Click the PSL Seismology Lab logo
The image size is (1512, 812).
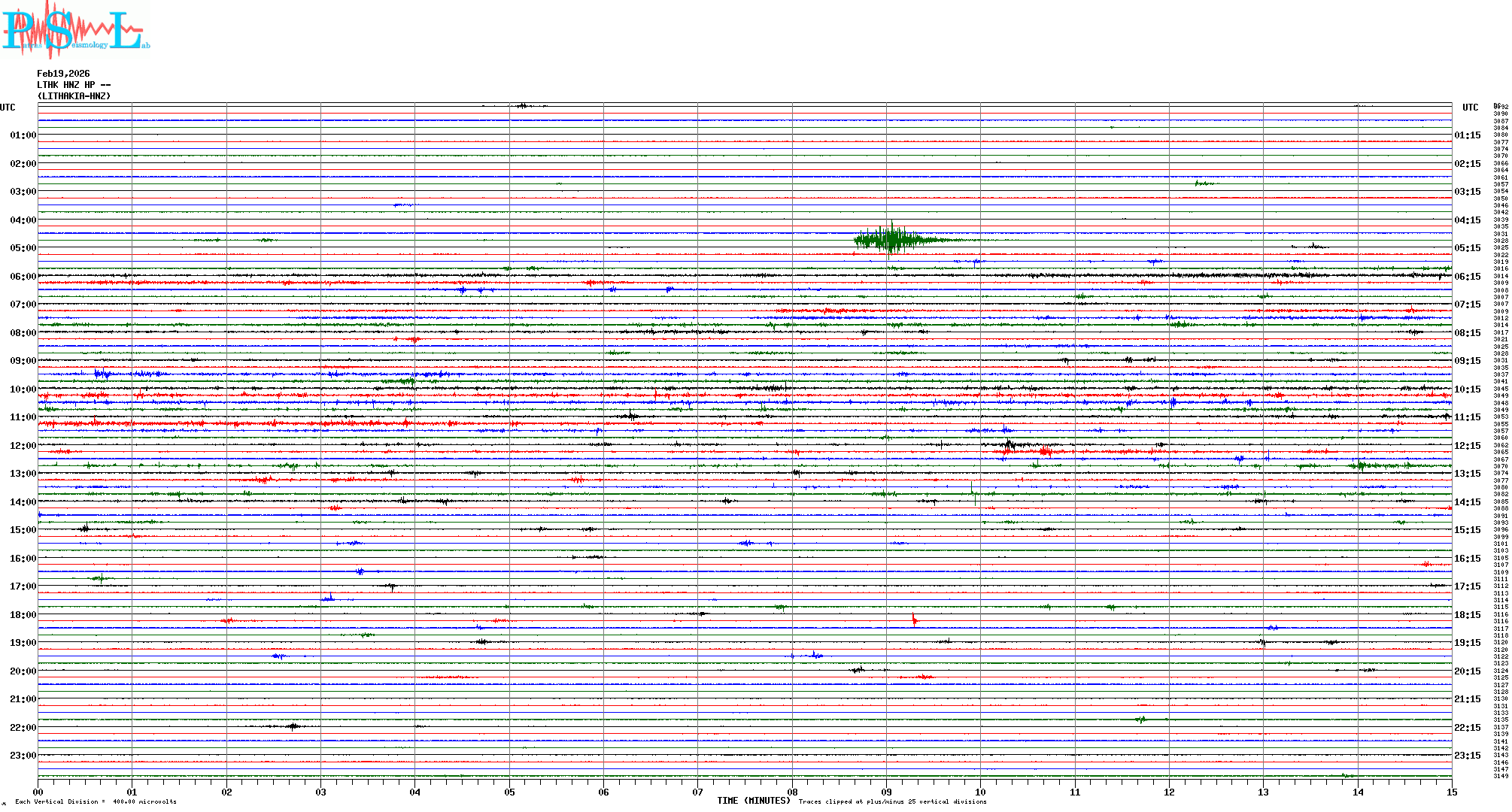[75, 30]
